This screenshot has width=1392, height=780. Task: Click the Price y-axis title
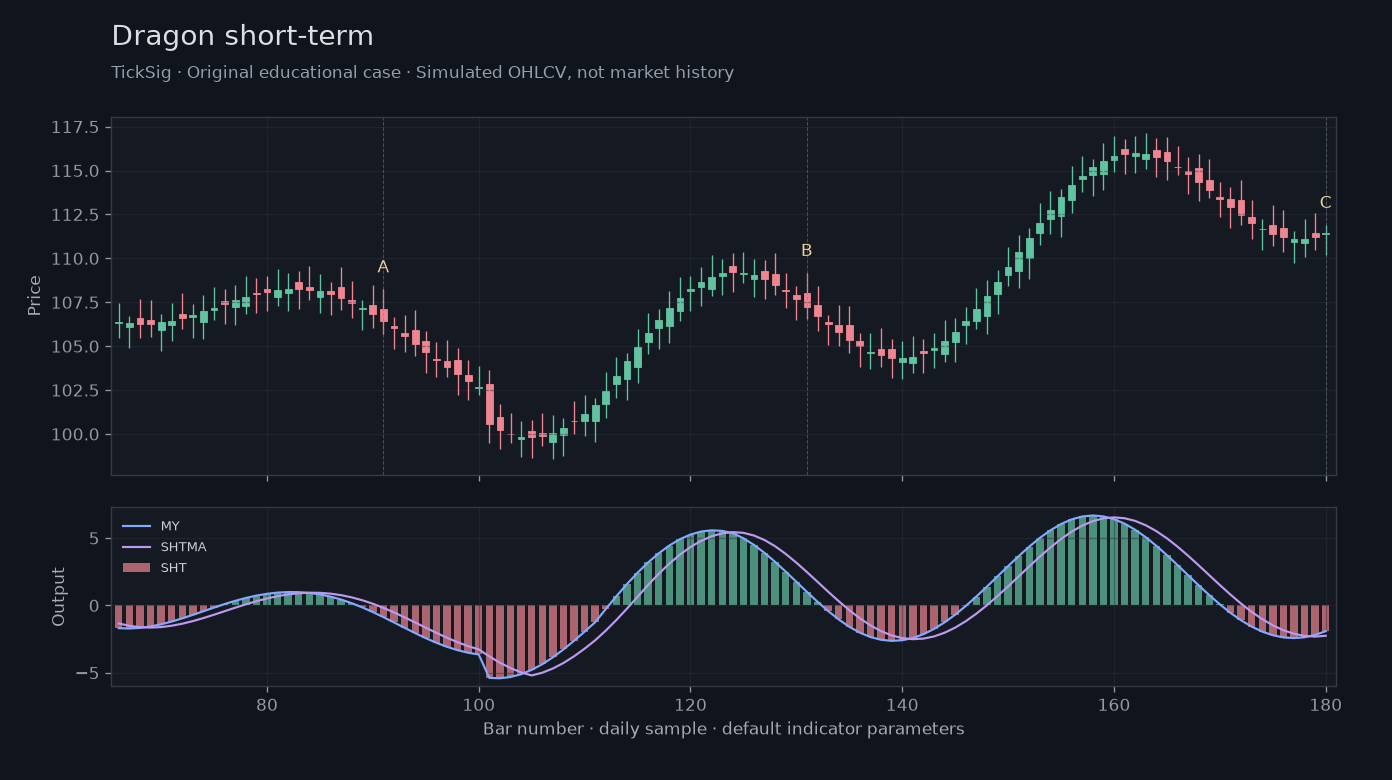[35, 295]
